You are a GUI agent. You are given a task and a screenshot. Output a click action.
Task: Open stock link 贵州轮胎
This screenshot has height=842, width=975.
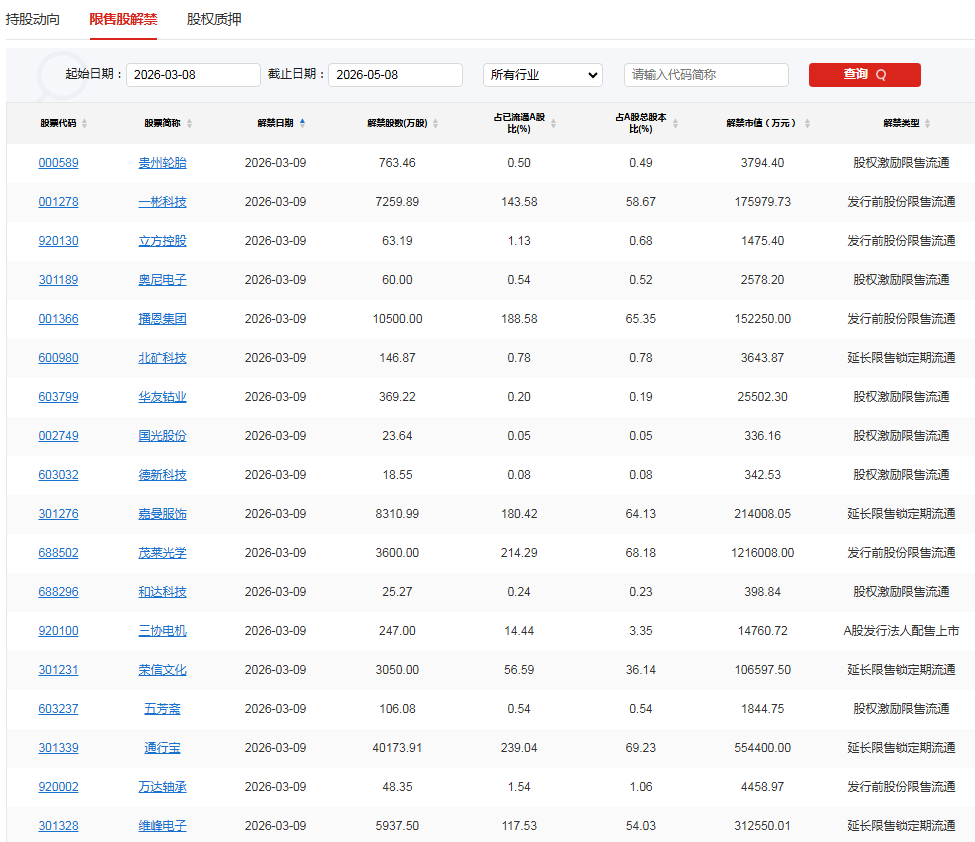pyautogui.click(x=162, y=163)
